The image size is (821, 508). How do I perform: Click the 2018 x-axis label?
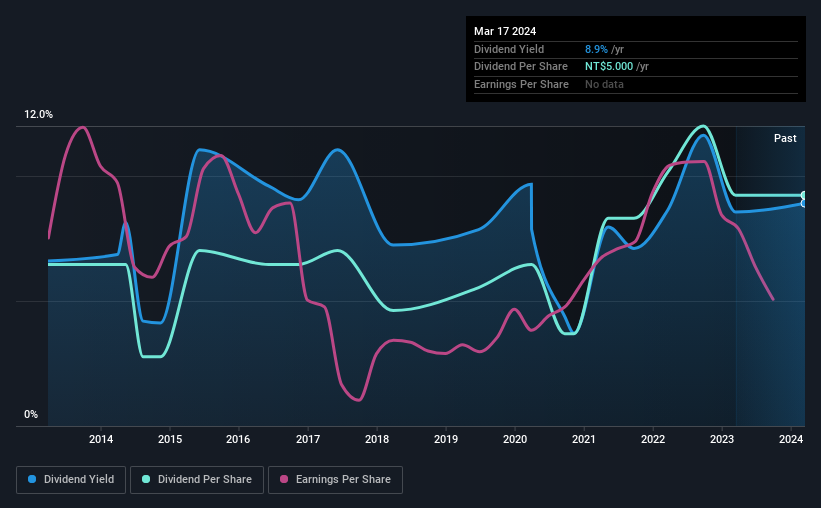coord(377,439)
